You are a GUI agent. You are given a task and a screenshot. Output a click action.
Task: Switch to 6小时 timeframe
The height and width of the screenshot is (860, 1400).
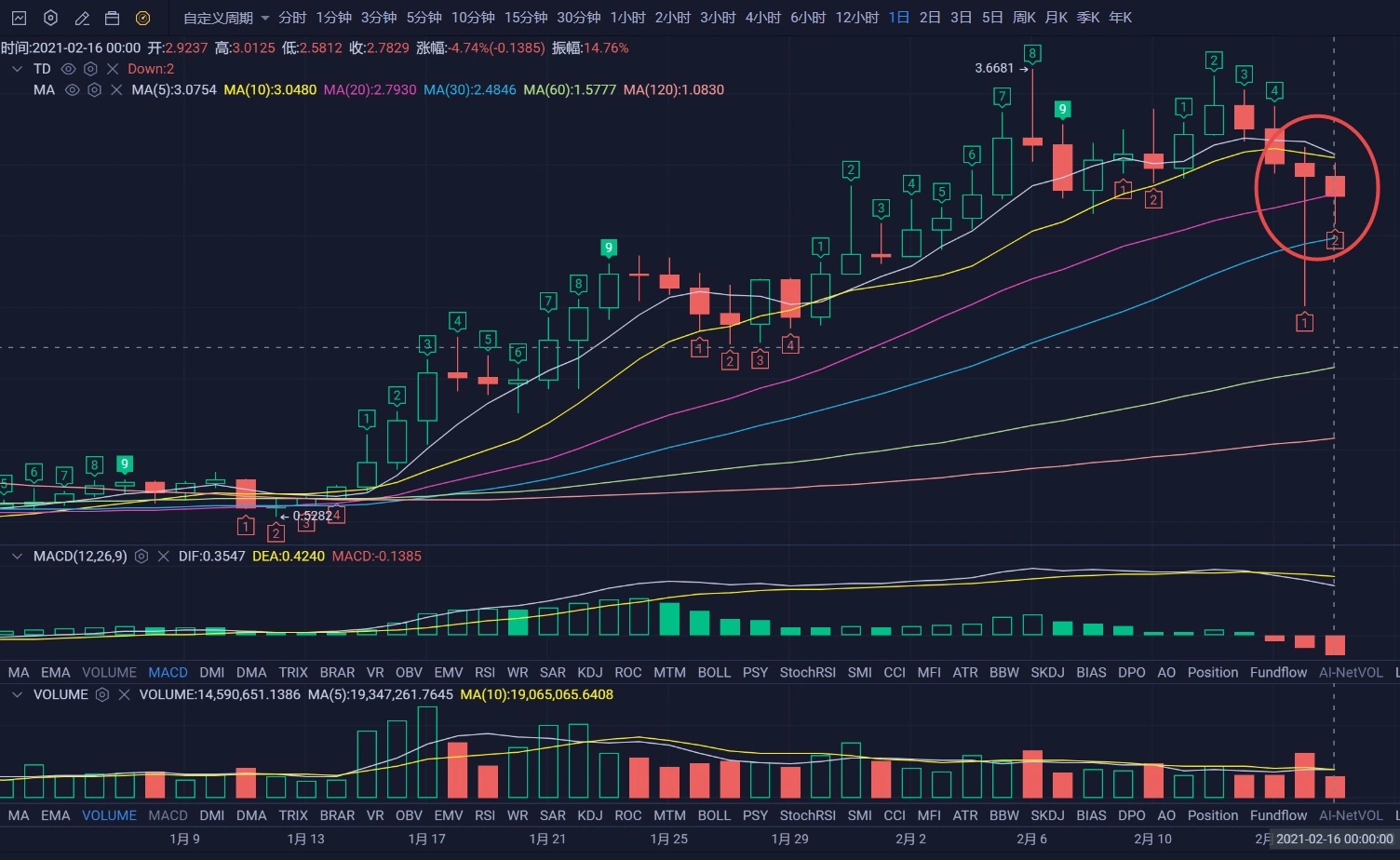coord(808,18)
